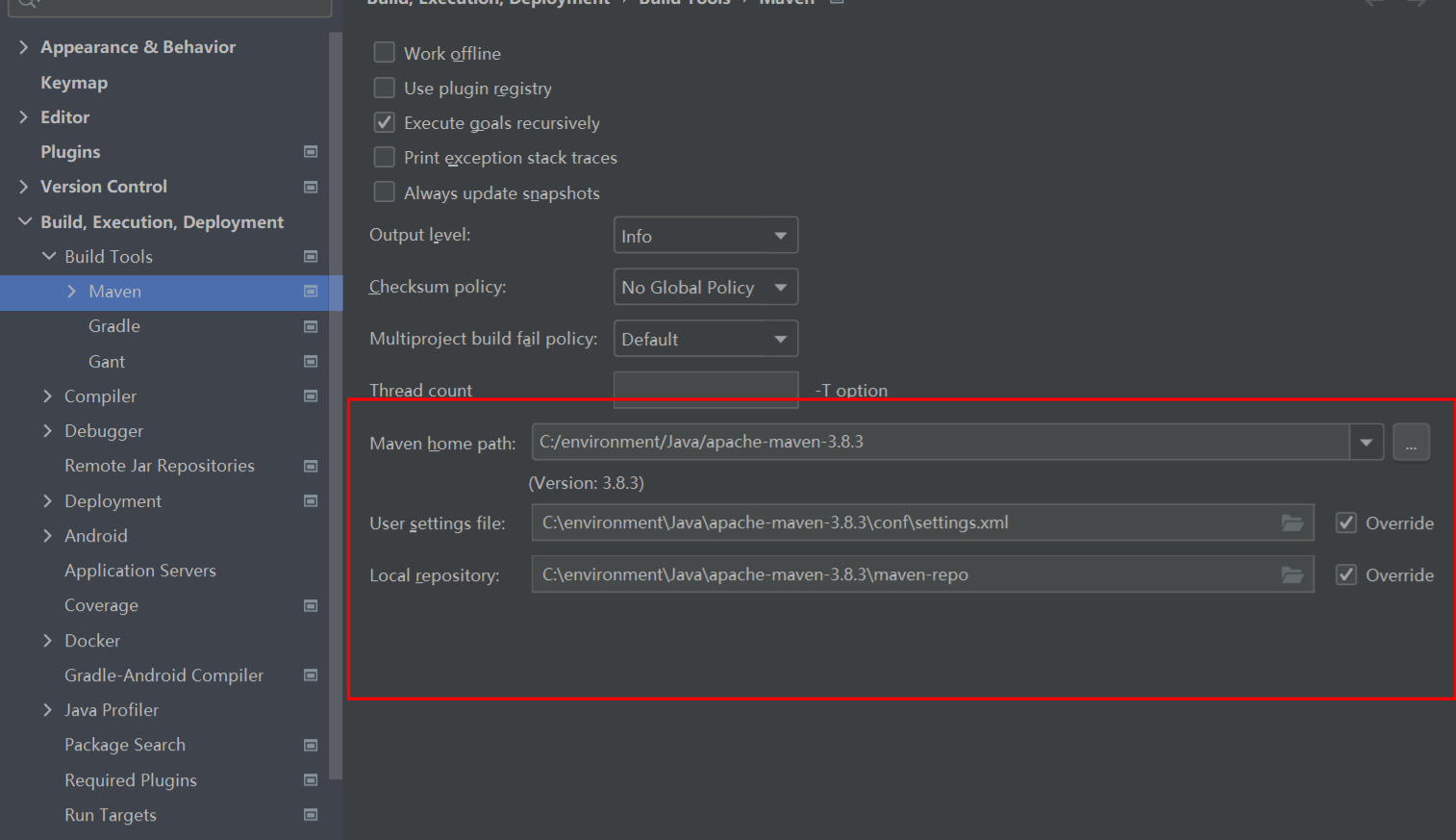Open Run Targets page
This screenshot has height=840, width=1456.
pyautogui.click(x=111, y=815)
